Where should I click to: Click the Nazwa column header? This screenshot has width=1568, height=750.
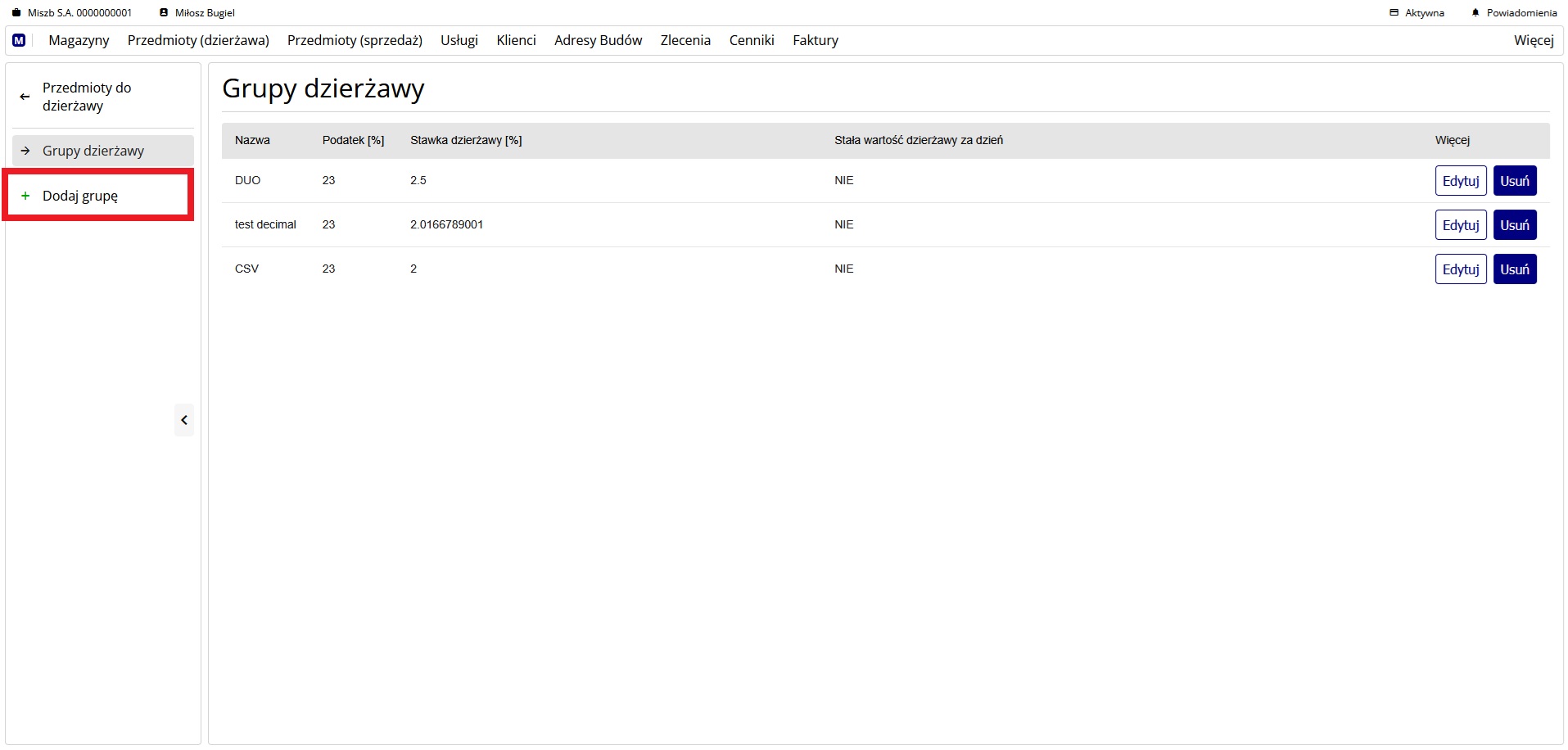[x=252, y=140]
